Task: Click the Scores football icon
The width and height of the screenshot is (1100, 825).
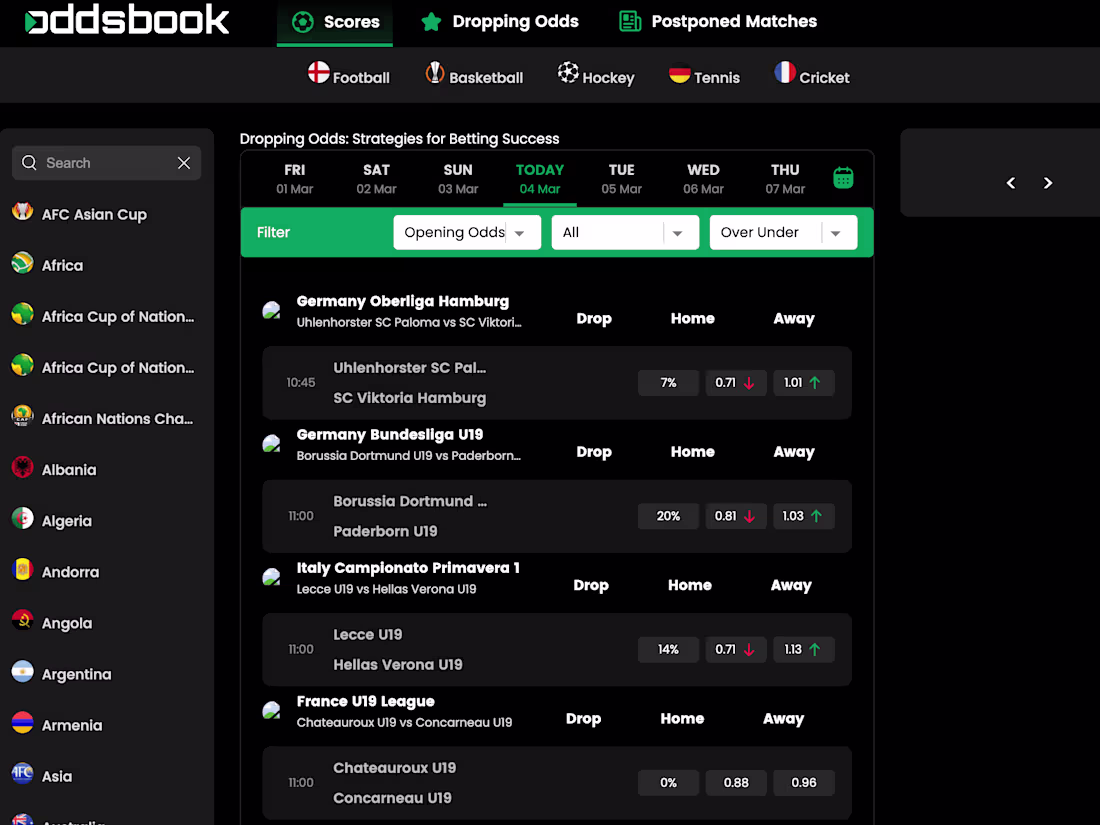Action: point(303,22)
